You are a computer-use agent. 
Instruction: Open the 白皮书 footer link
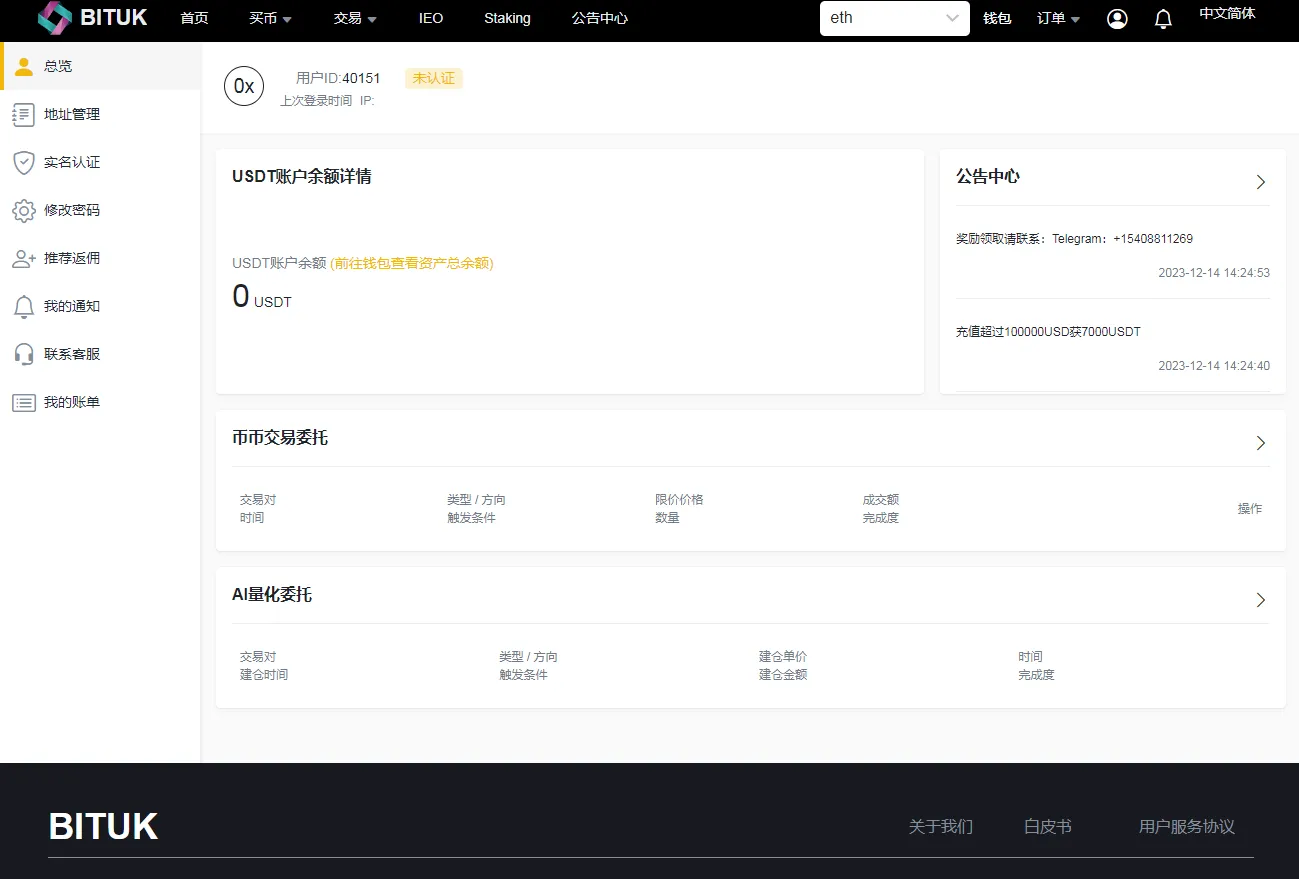pos(1046,827)
